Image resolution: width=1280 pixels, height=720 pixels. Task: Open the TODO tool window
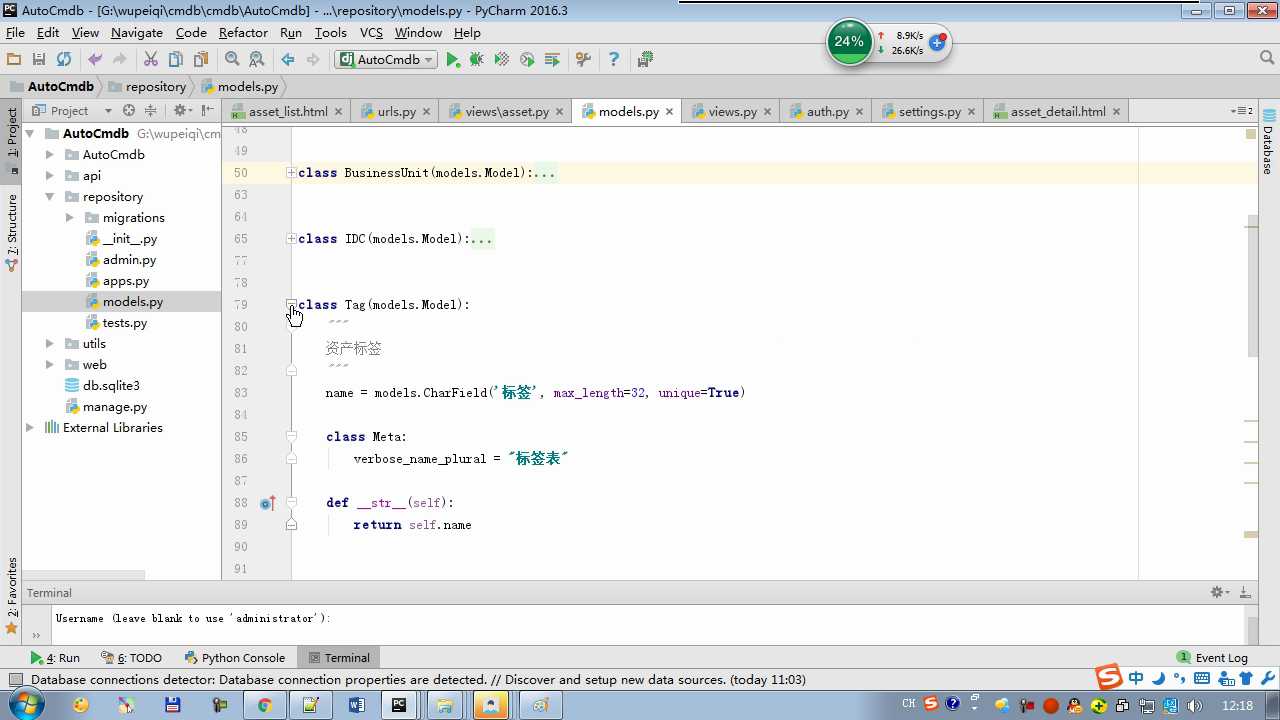132,658
